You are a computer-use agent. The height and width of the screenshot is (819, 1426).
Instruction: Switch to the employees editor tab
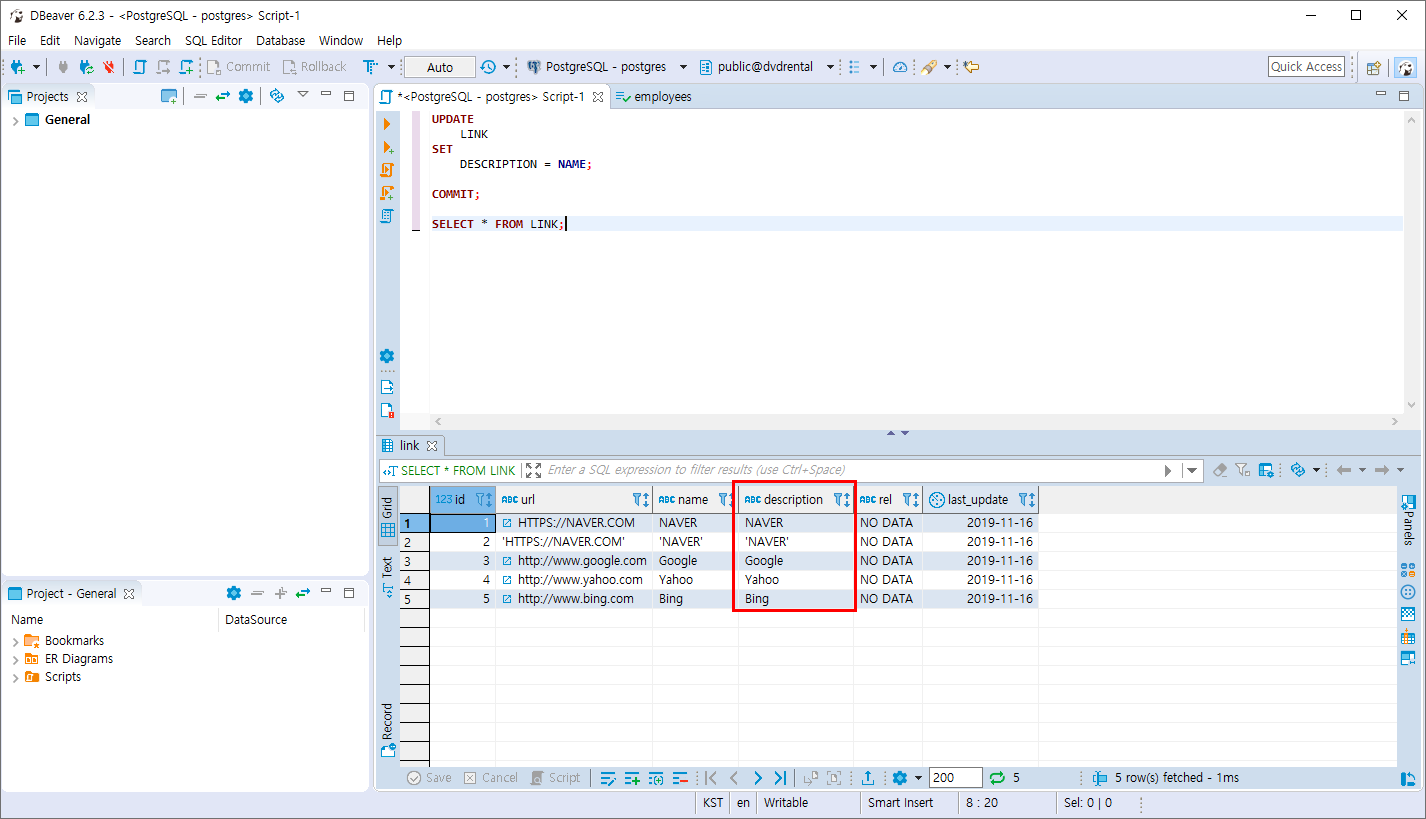click(x=653, y=97)
